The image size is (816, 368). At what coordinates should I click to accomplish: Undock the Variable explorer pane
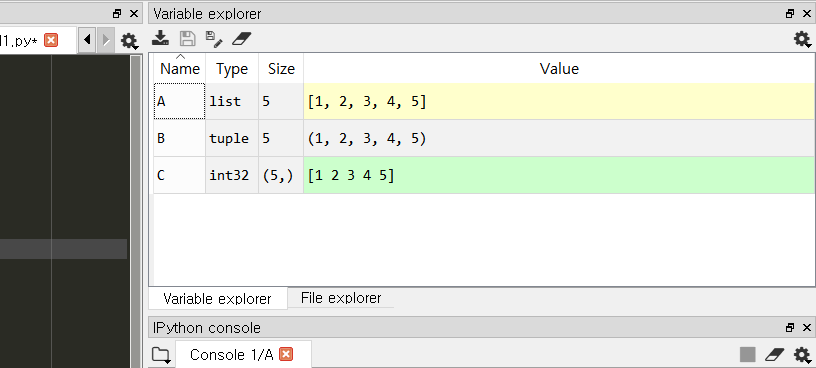coord(790,14)
